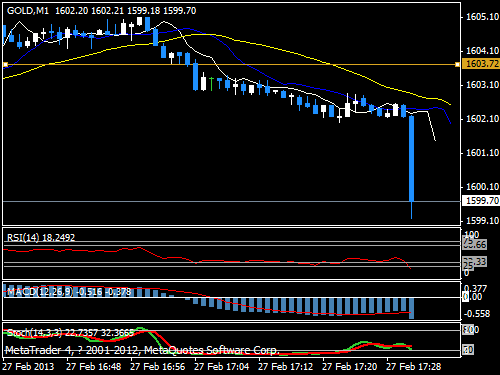Click the 1599.10 price scale value
500x375 pixels.
click(x=482, y=221)
